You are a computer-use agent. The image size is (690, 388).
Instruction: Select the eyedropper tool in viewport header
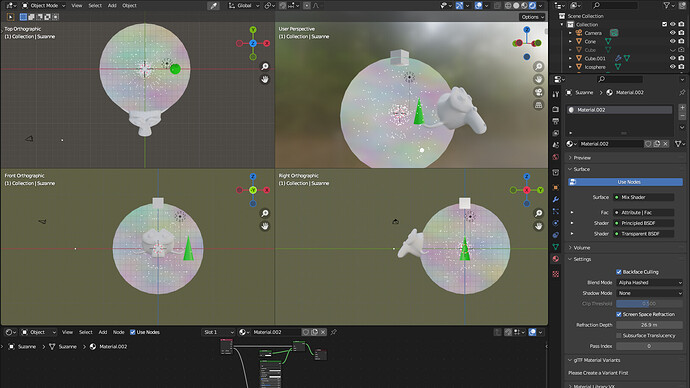[213, 6]
